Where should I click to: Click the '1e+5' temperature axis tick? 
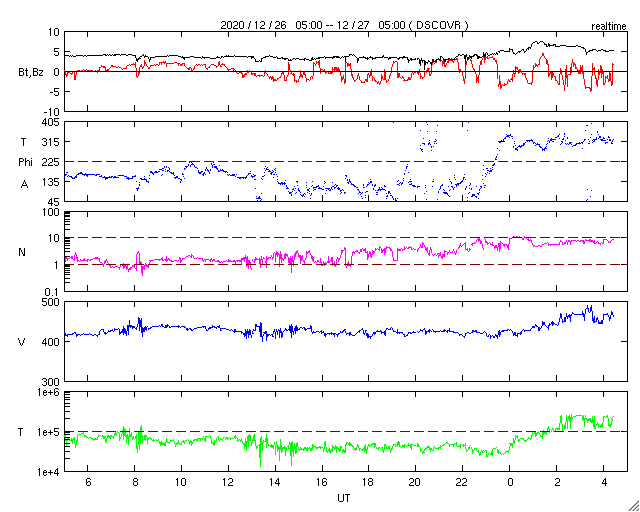pyautogui.click(x=47, y=432)
